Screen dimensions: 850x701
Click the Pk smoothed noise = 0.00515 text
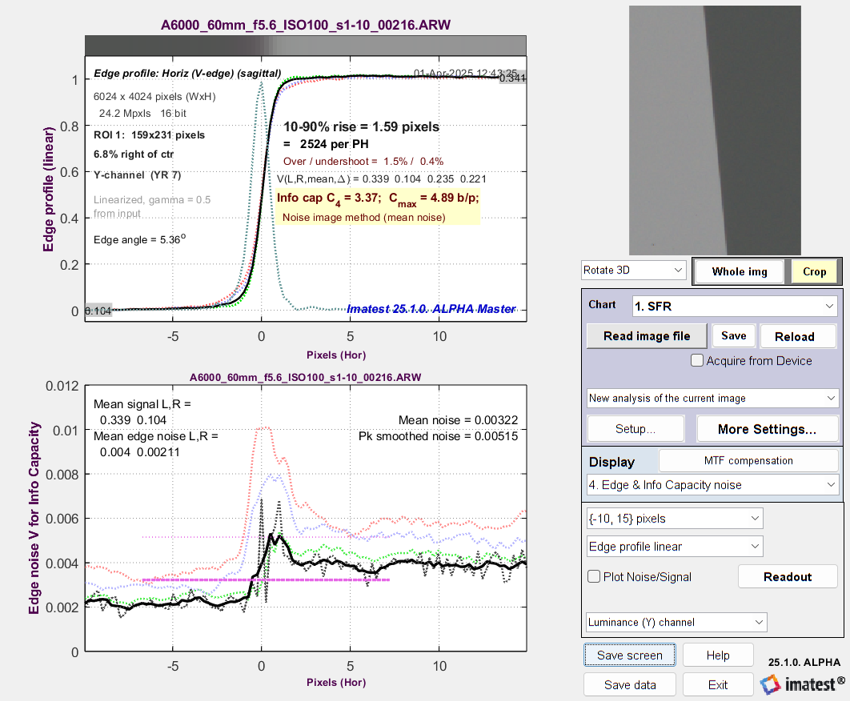[438, 436]
